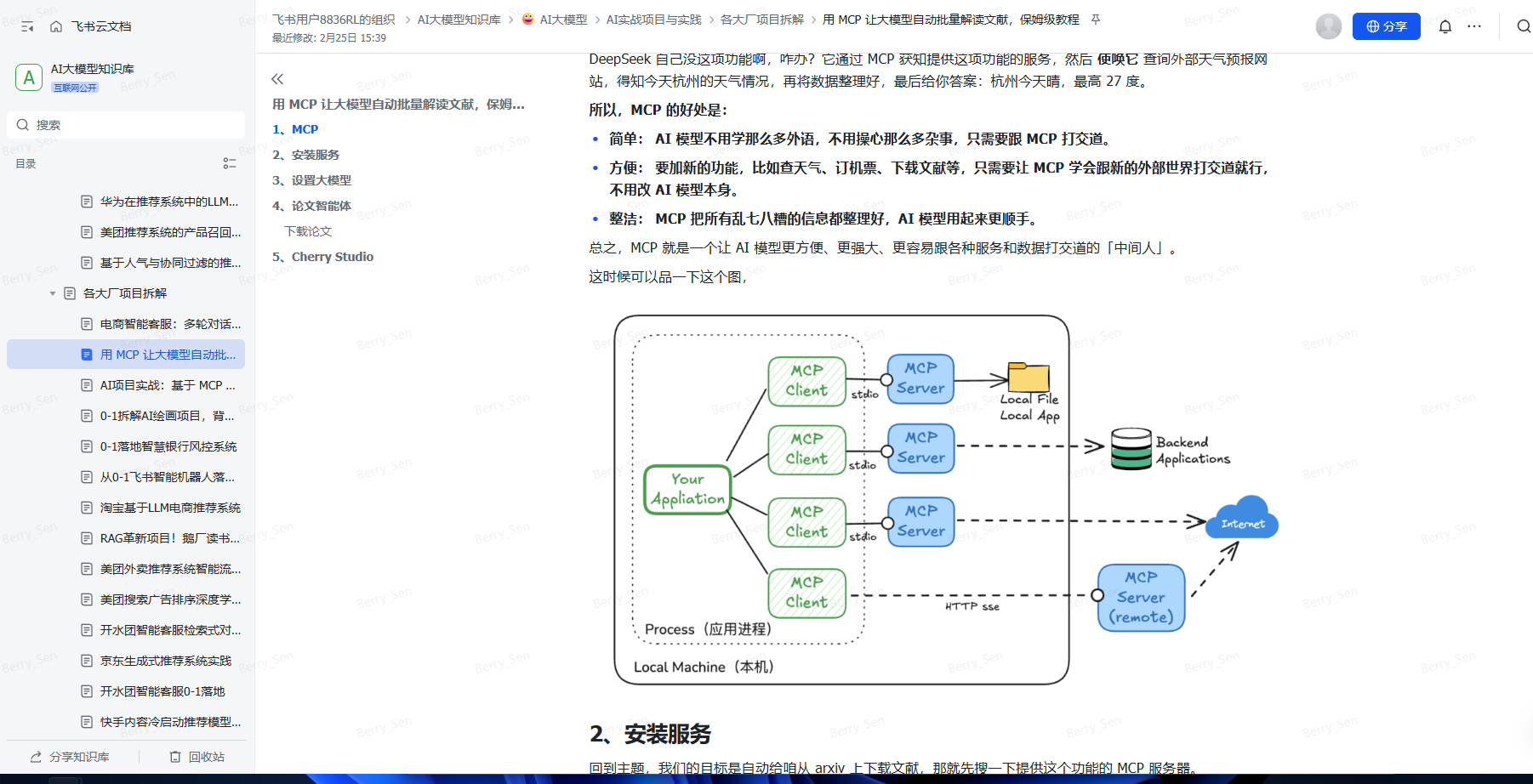Open the more options ellipsis menu
Viewport: 1533px width, 784px height.
1474,26
